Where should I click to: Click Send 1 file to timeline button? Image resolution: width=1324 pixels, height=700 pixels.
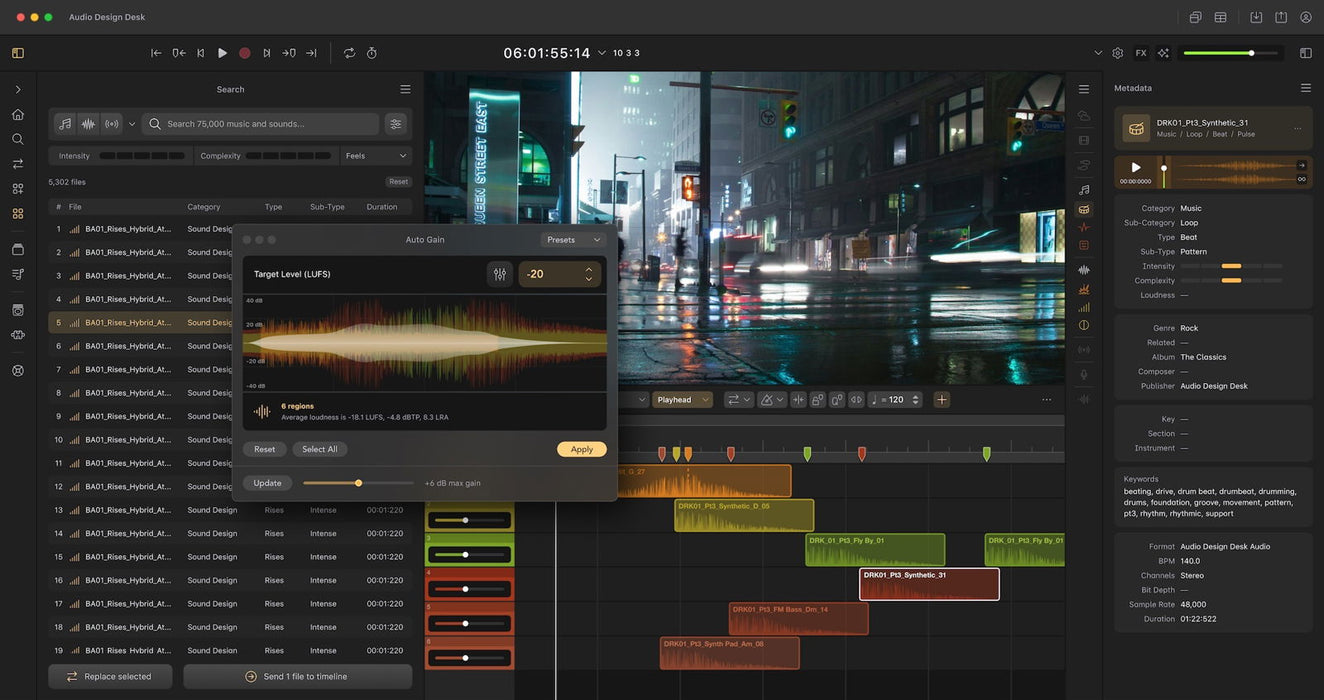click(x=297, y=677)
